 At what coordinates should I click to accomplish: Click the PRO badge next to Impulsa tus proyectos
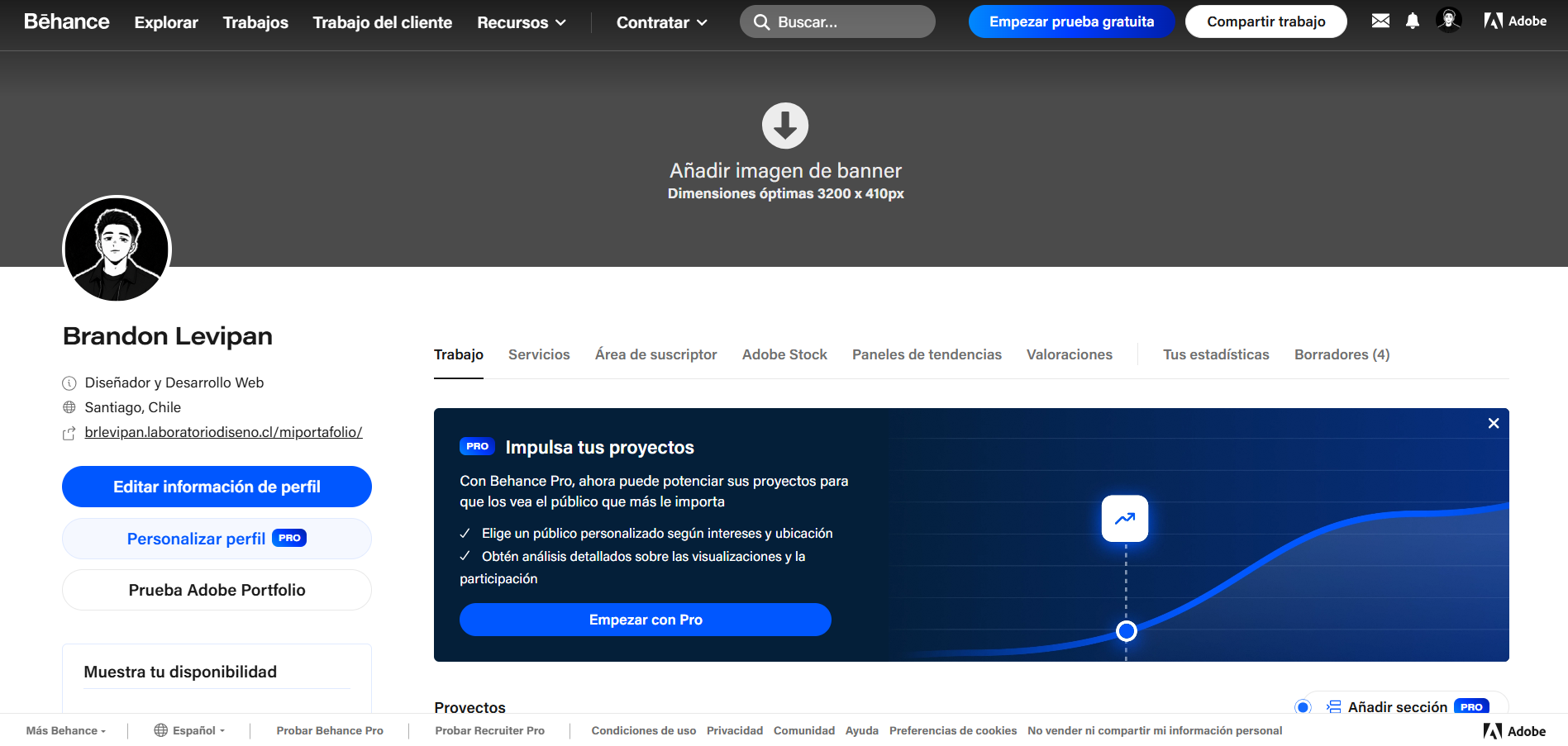pos(477,446)
